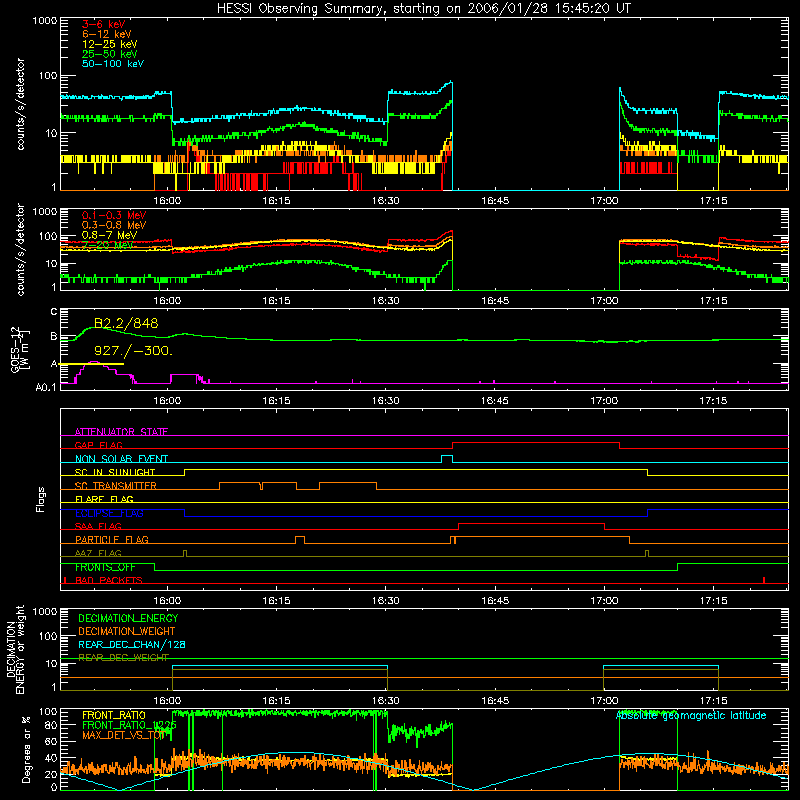Click the 0.1-0.3 MeV legend label

[x=114, y=215]
